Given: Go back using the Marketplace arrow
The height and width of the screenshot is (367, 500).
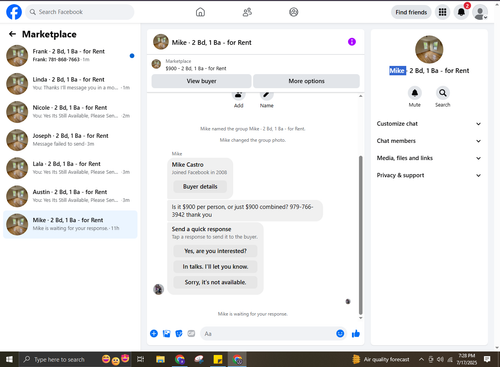Looking at the screenshot, I should click(x=12, y=34).
